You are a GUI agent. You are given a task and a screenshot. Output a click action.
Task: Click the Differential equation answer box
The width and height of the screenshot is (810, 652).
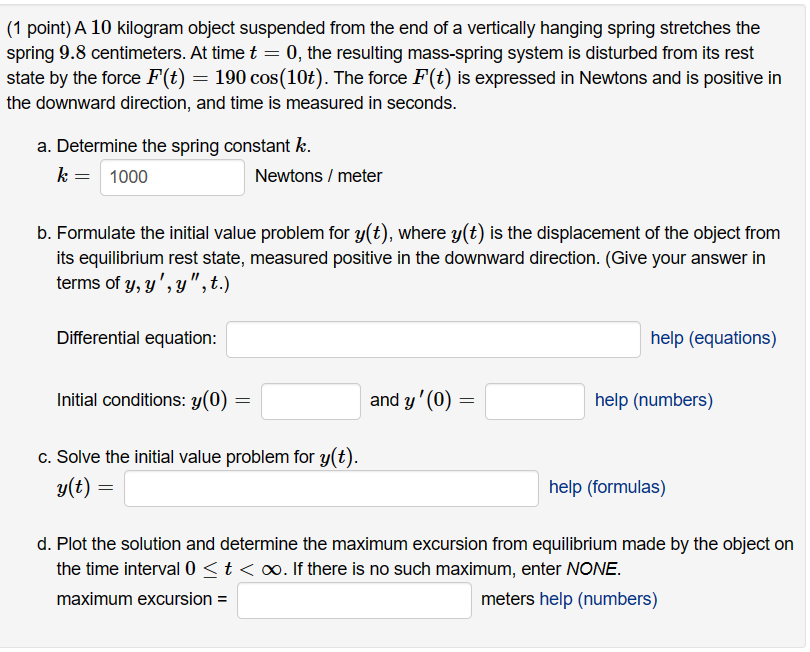pos(433,339)
